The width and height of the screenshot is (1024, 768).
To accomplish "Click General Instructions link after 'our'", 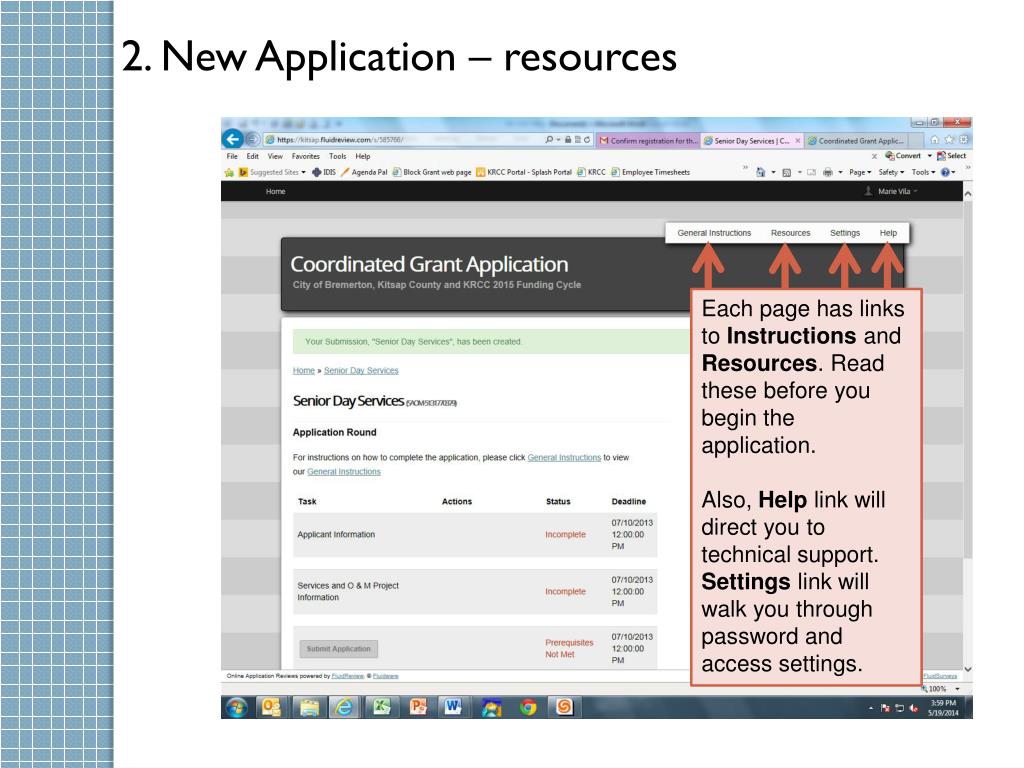I will (x=344, y=472).
